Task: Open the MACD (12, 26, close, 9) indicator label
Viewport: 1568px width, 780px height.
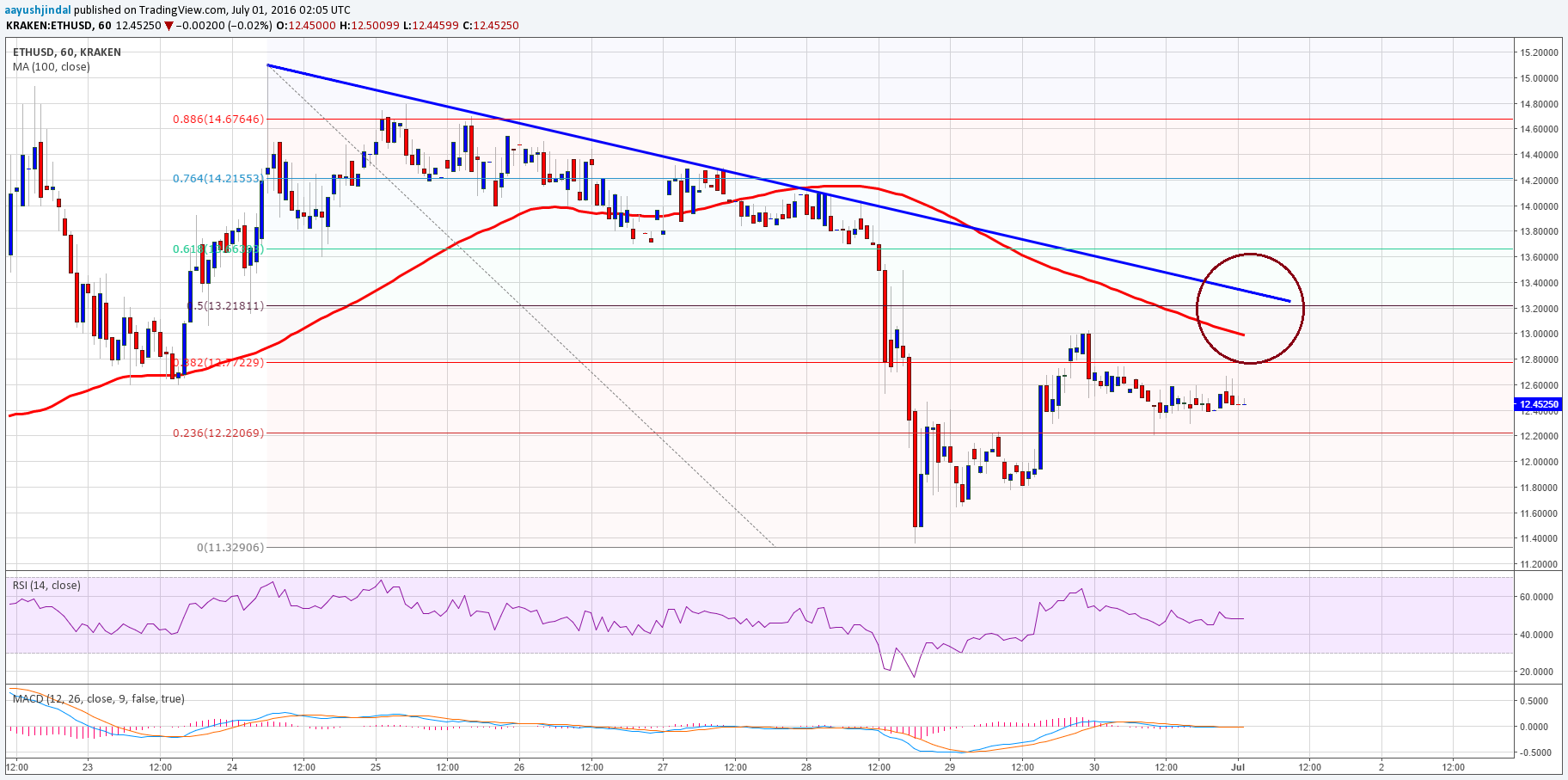Action: (x=98, y=699)
